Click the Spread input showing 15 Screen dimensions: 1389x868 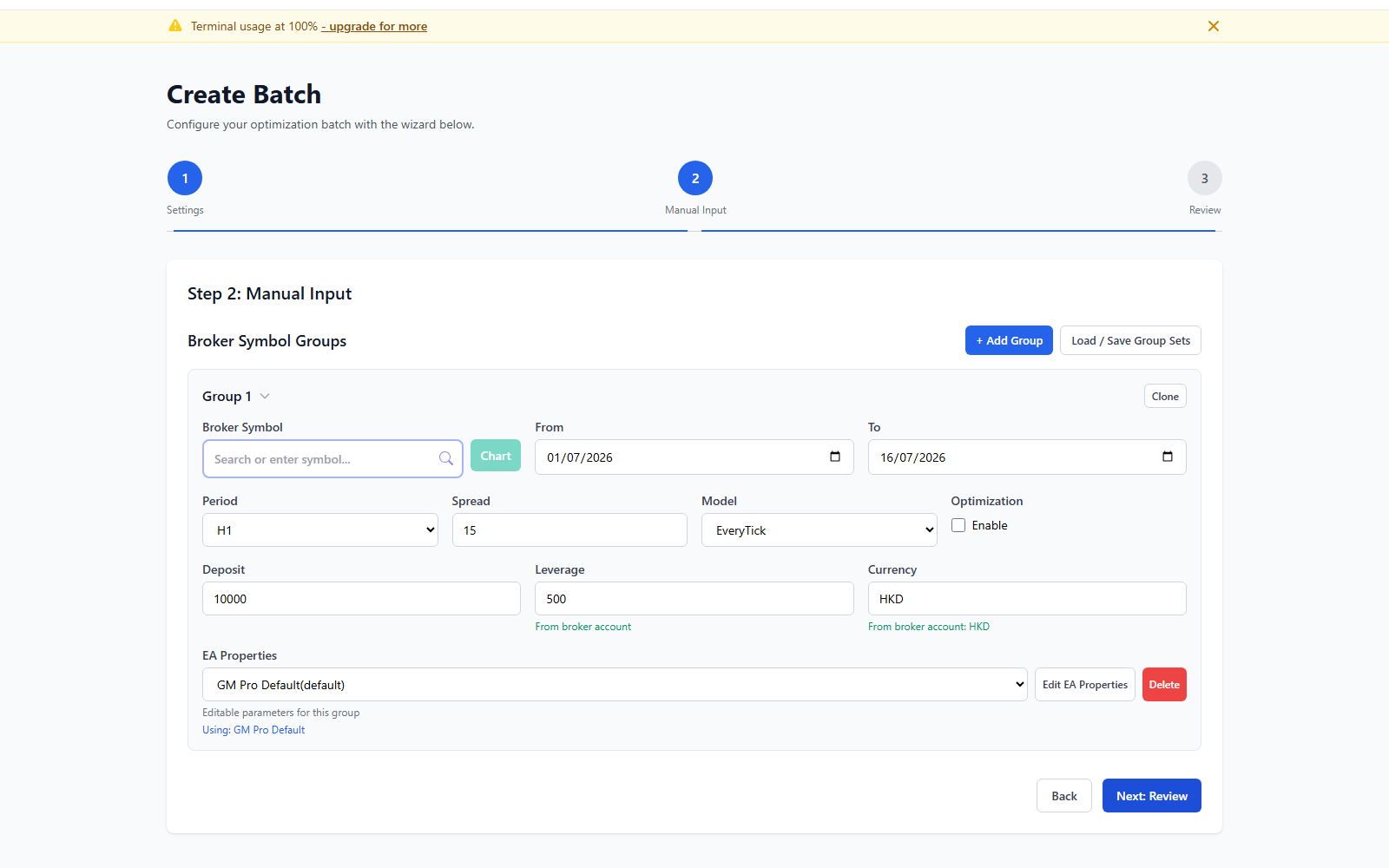[569, 530]
